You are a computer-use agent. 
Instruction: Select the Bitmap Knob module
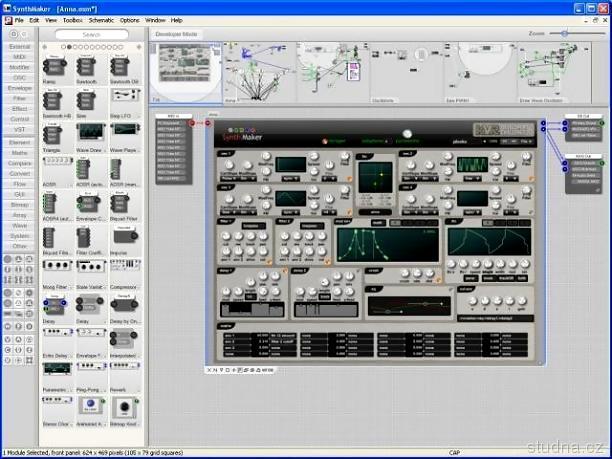click(122, 407)
